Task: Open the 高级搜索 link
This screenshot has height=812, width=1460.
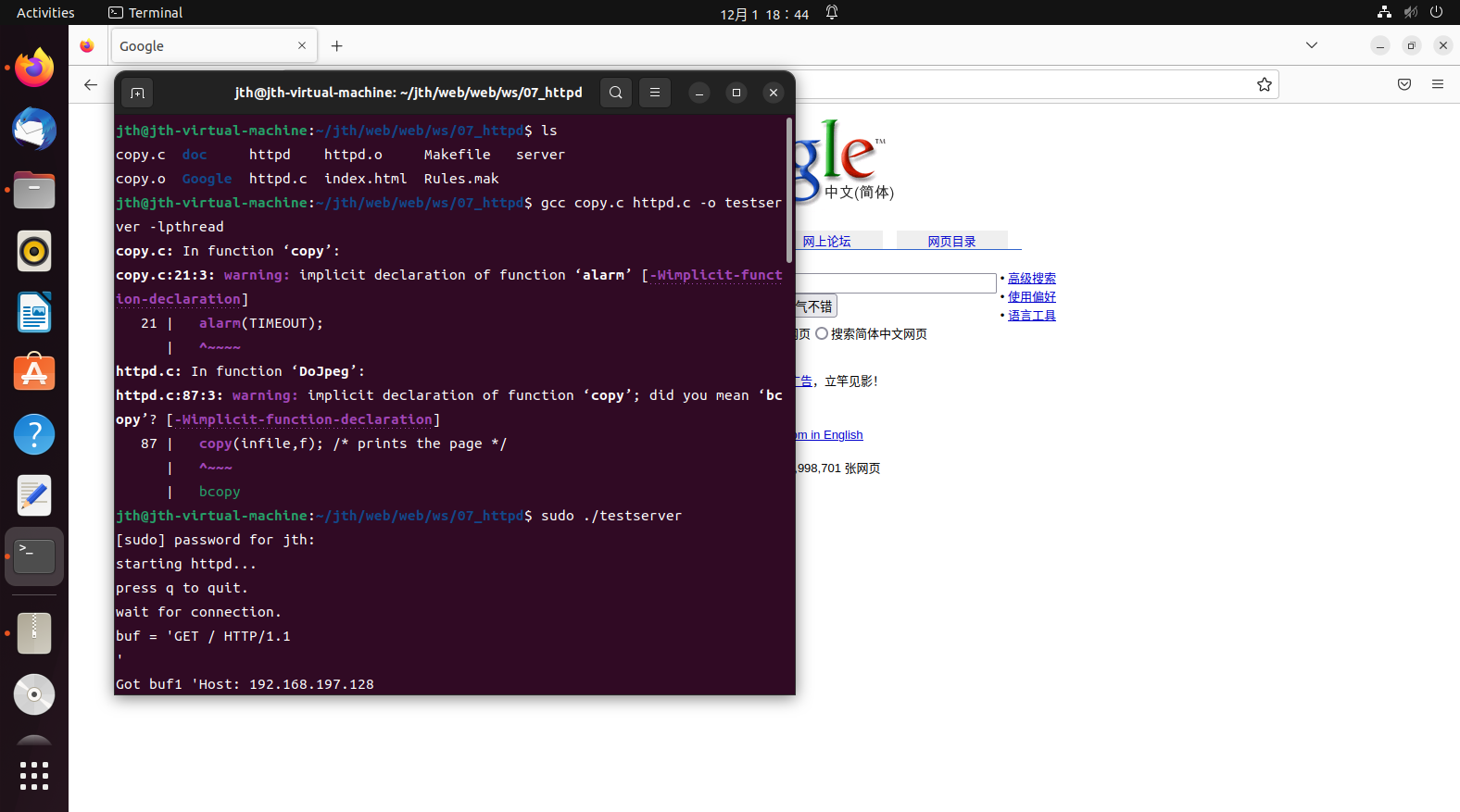Action: tap(1032, 278)
